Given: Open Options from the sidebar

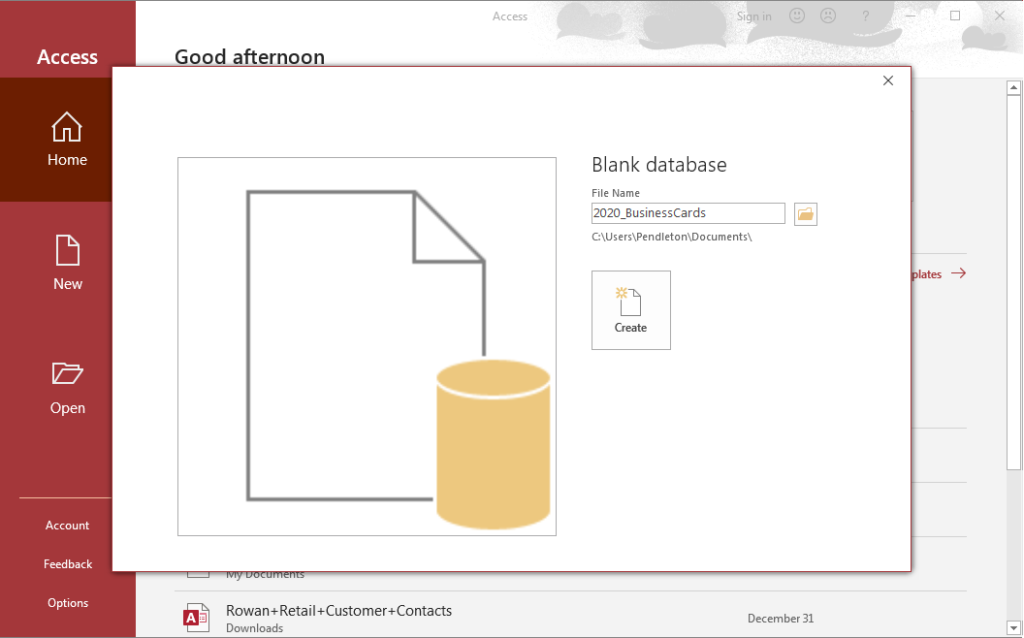Looking at the screenshot, I should click(67, 602).
